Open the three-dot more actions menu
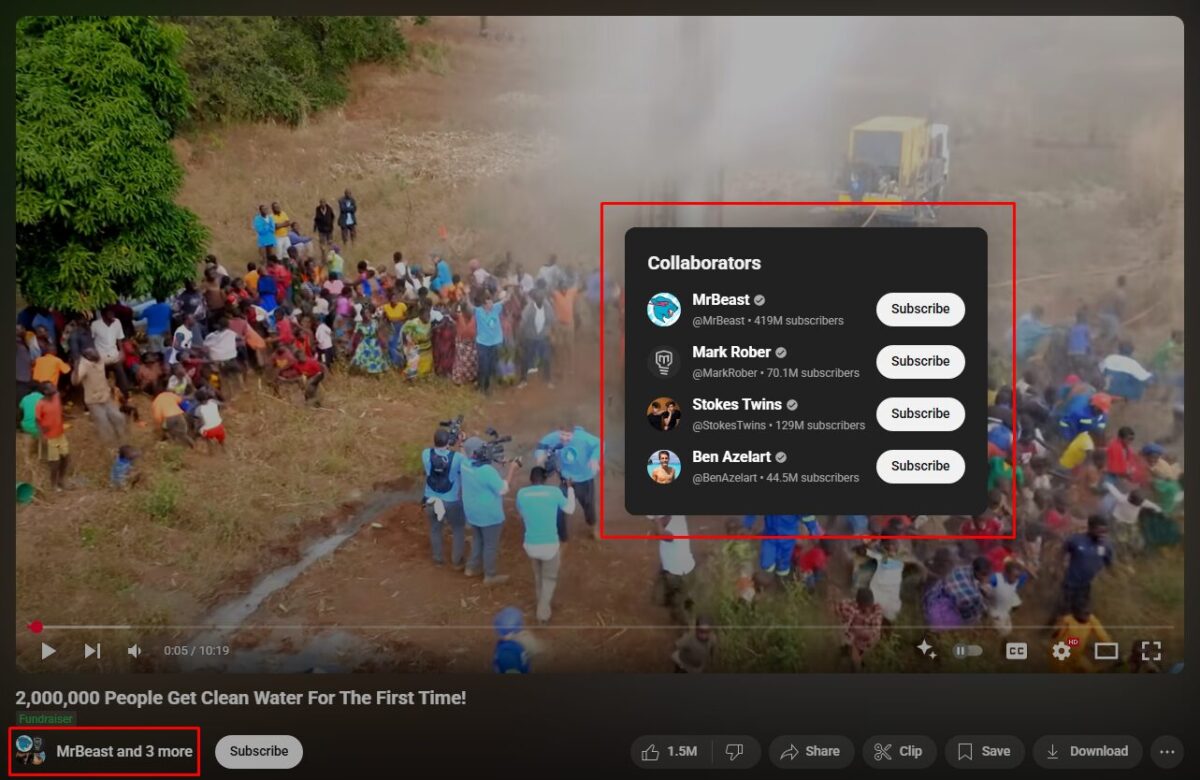The height and width of the screenshot is (780, 1200). point(1166,751)
